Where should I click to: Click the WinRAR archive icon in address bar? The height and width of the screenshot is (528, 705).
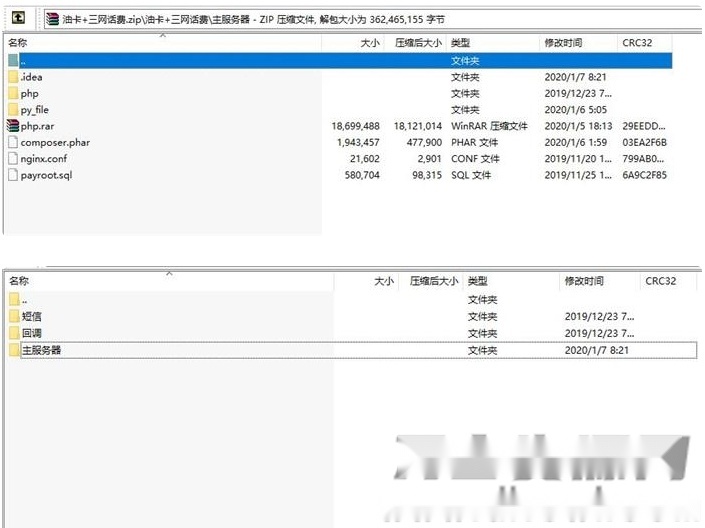[x=53, y=19]
